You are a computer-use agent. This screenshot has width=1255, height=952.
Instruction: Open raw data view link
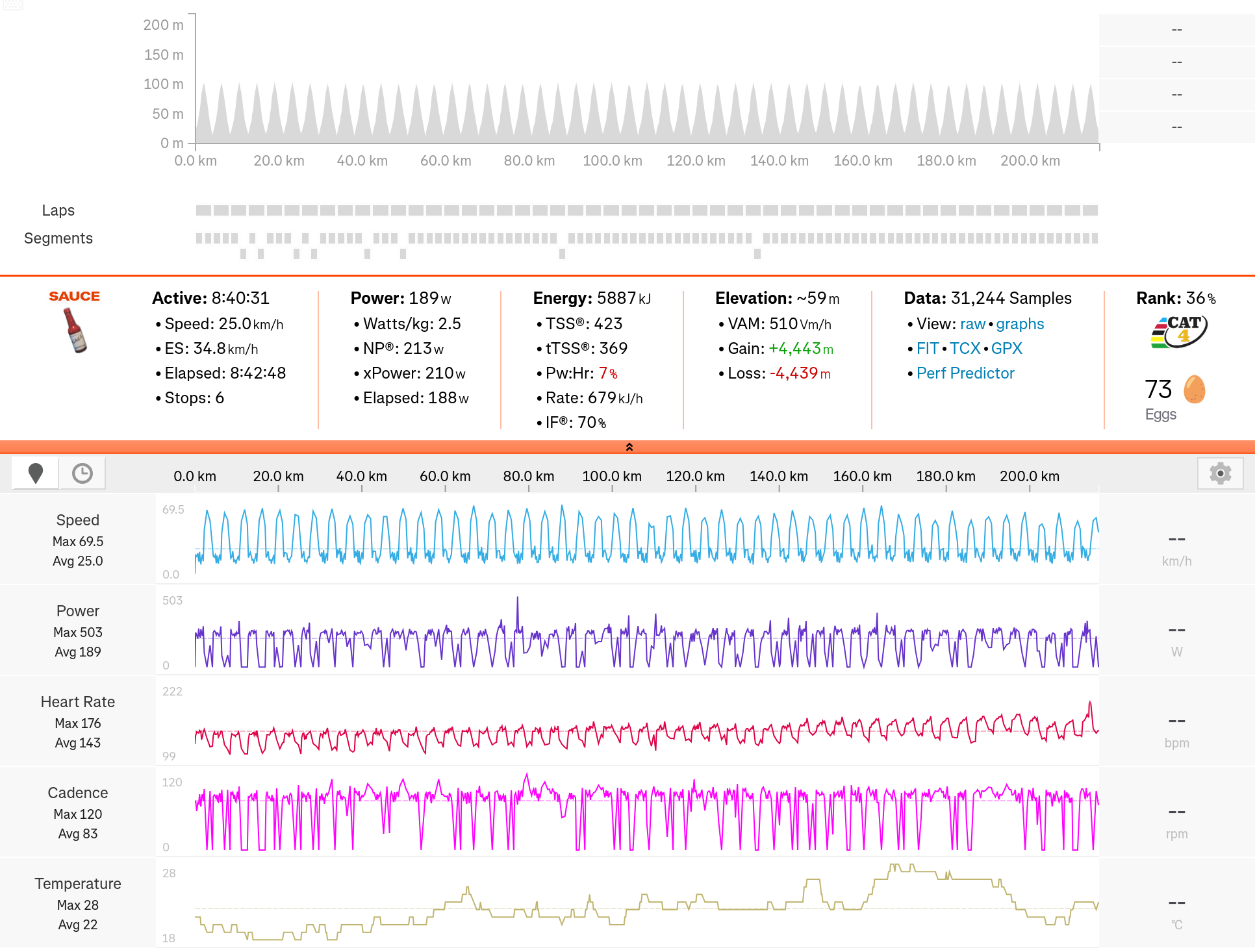coord(972,324)
